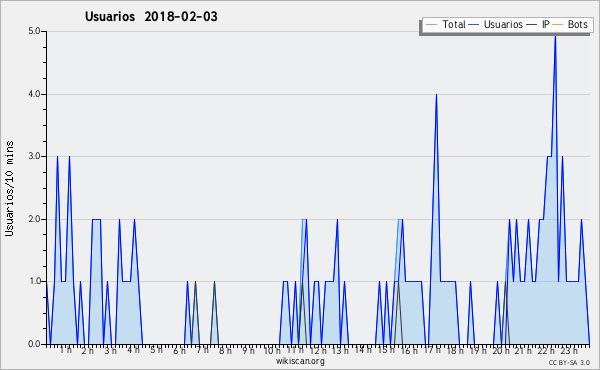The image size is (600, 370).
Task: Click the '14 h' x-axis label
Action: 363,350
